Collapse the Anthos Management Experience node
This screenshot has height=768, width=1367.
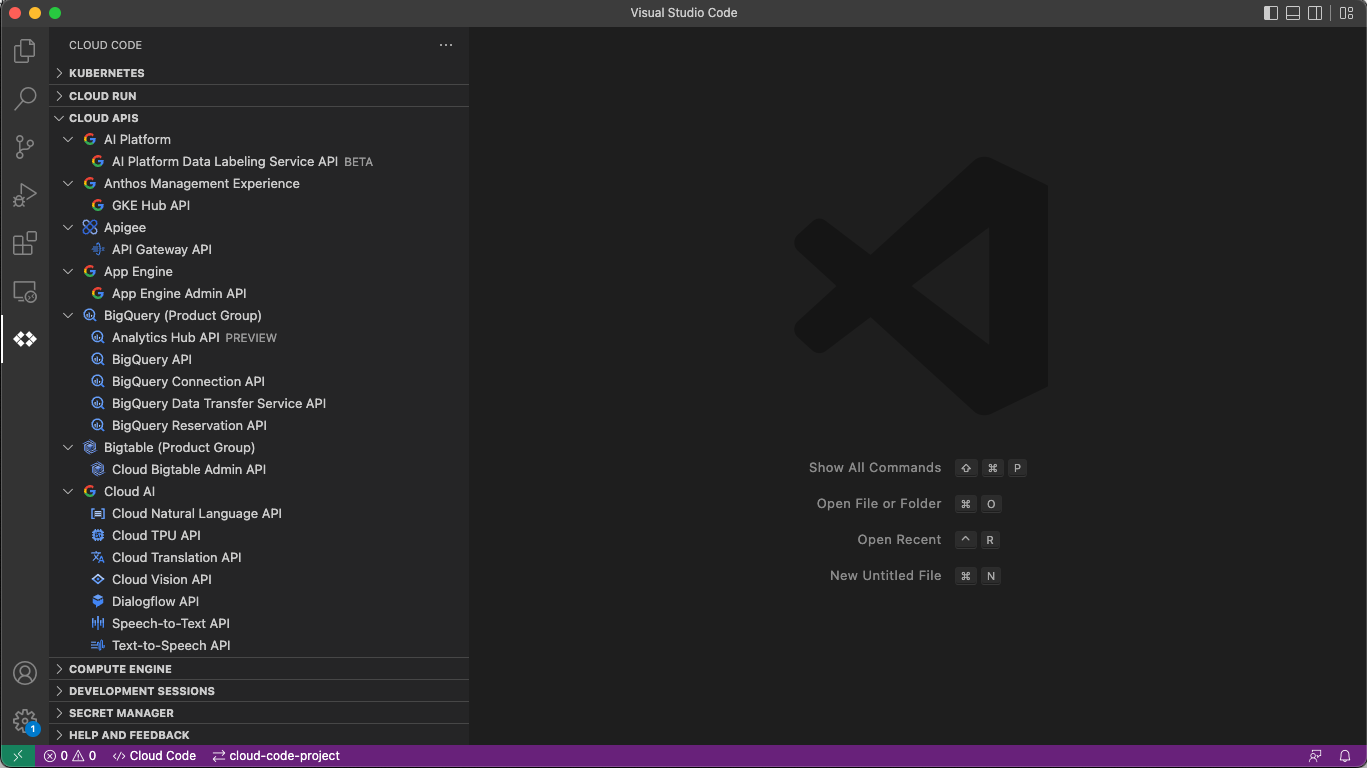tap(68, 183)
